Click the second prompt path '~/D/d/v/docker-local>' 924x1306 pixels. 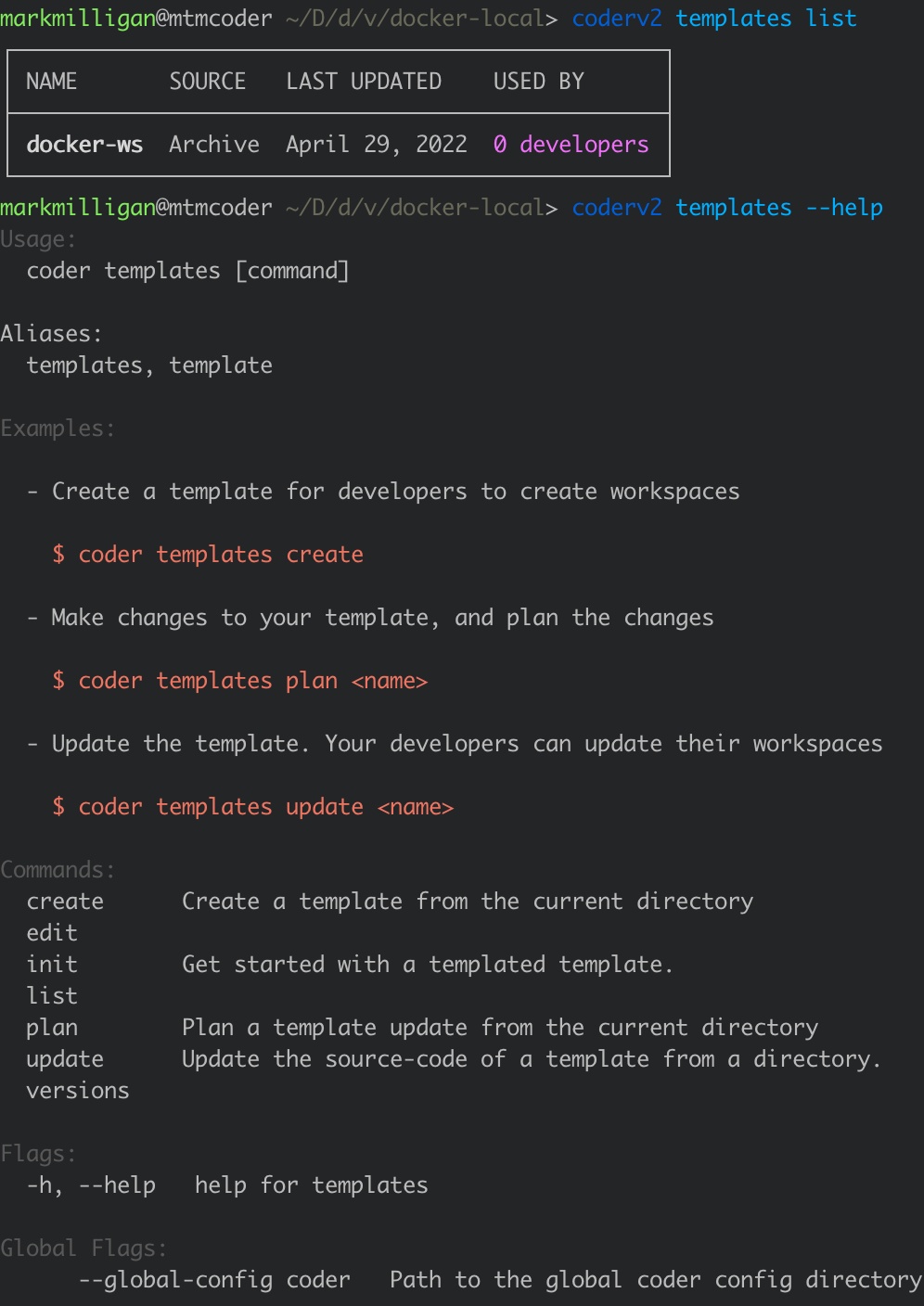point(422,208)
